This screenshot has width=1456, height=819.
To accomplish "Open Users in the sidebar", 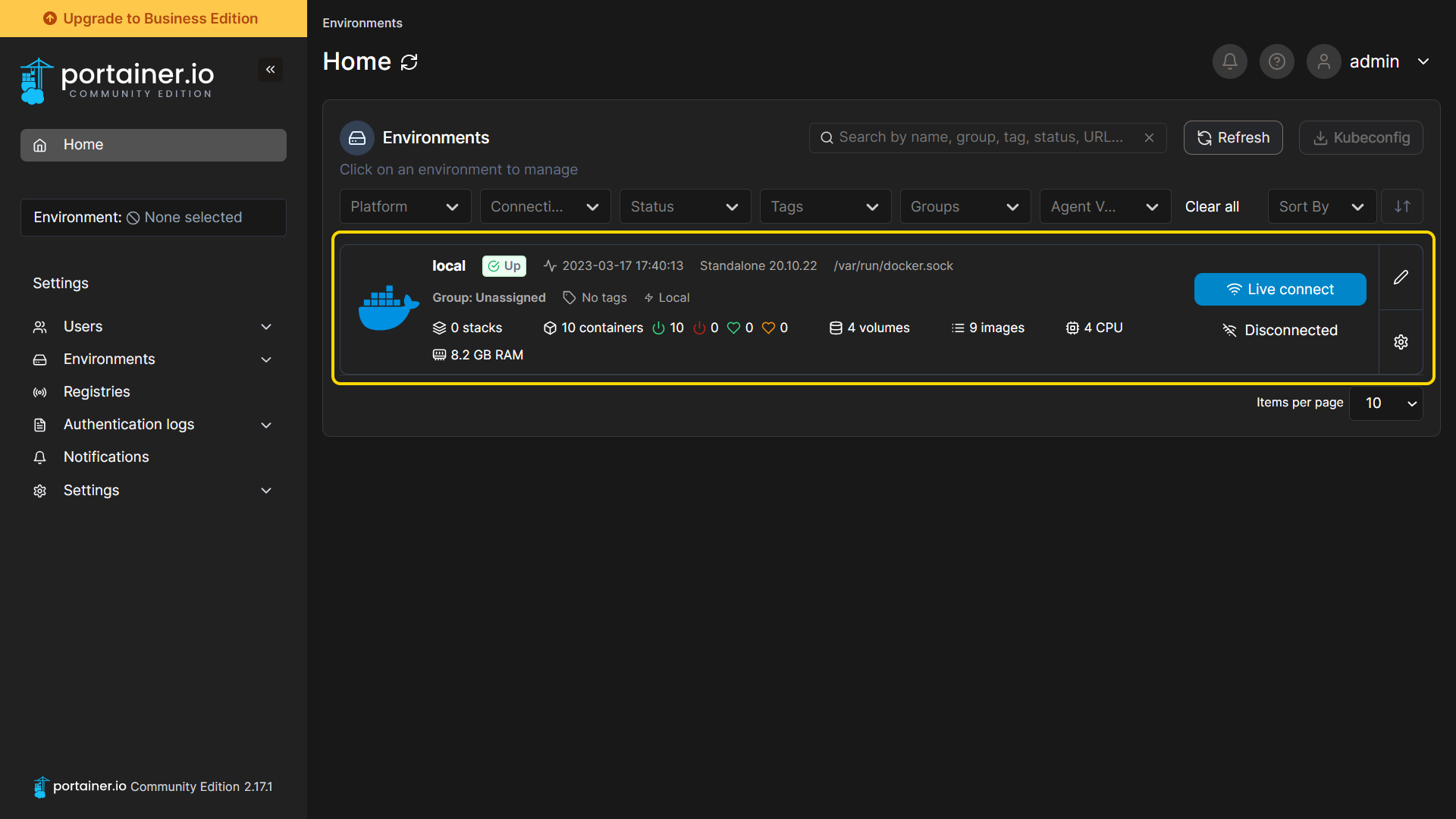I will click(83, 327).
